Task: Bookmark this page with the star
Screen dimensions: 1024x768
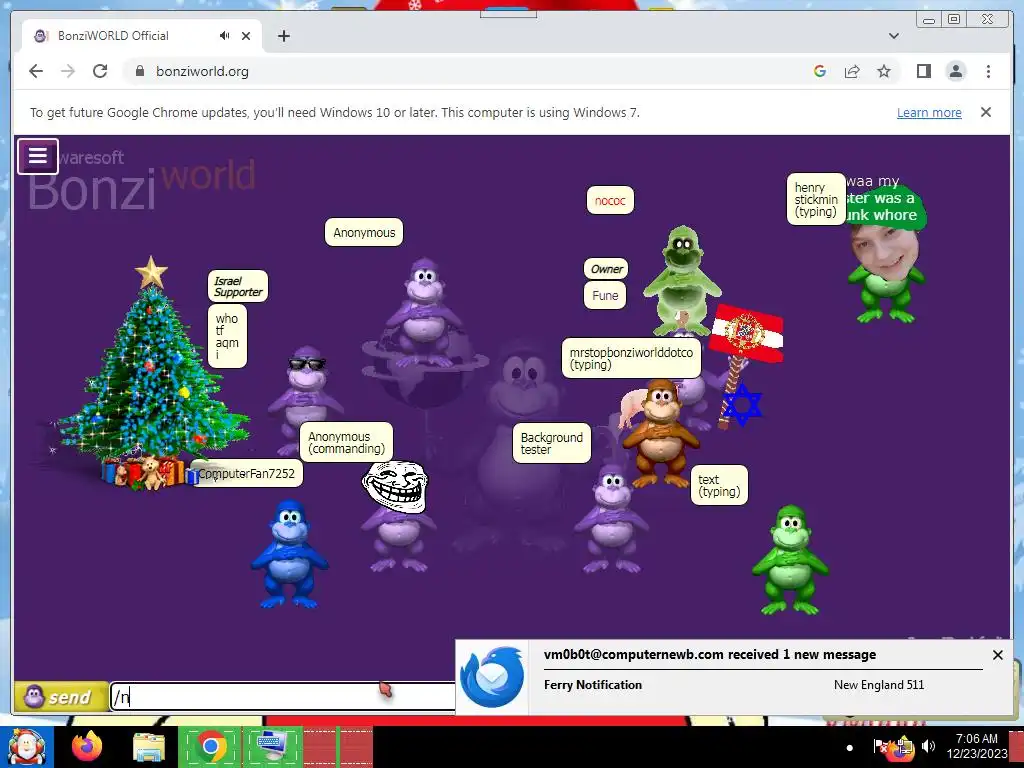Action: click(884, 71)
